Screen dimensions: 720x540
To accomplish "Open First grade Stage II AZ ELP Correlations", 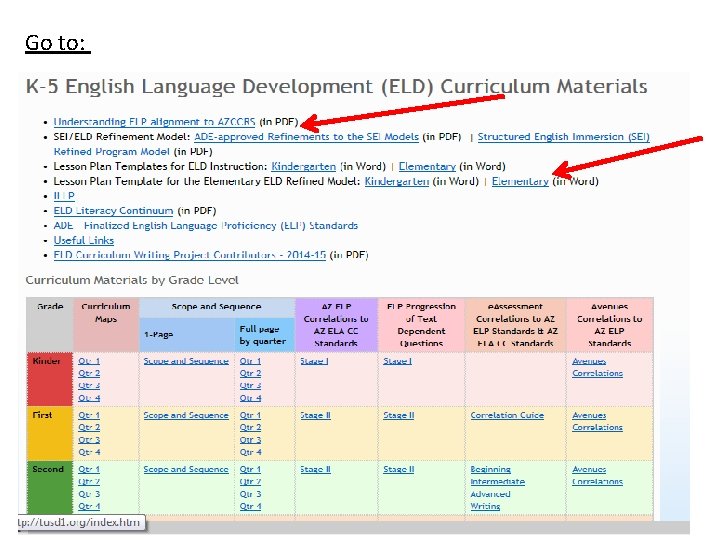I will [315, 416].
